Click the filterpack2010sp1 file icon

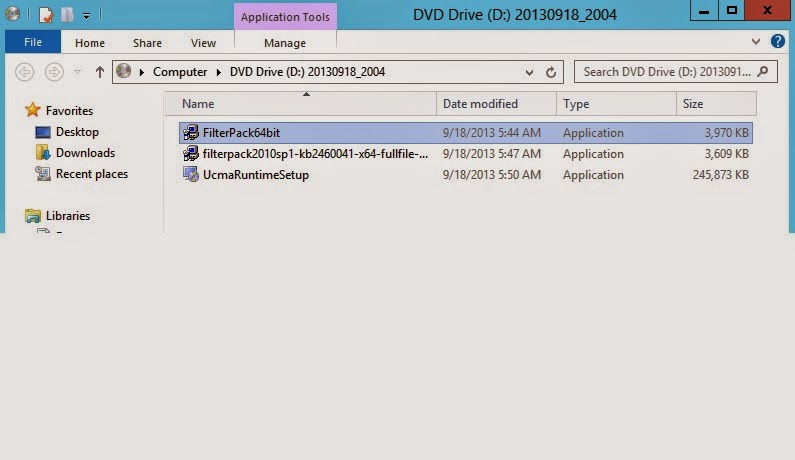pyautogui.click(x=191, y=154)
